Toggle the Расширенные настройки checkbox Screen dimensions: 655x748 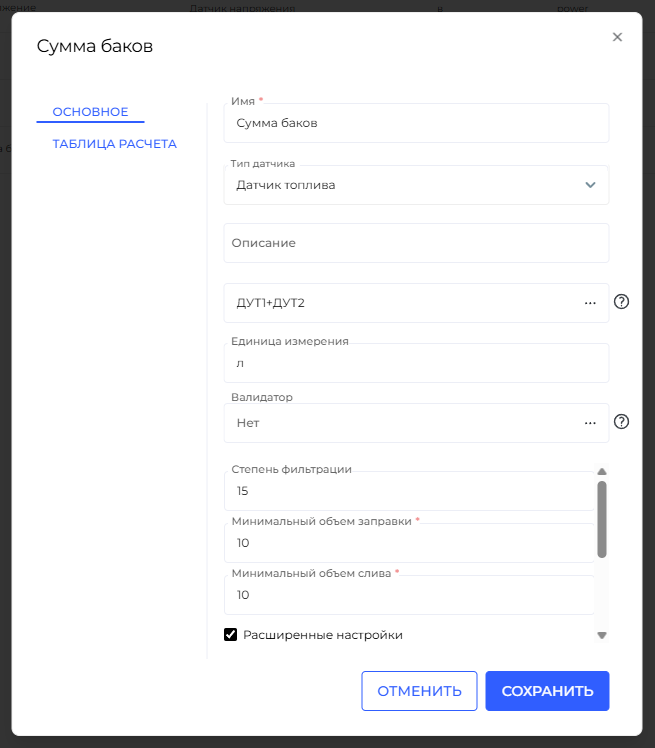click(231, 635)
